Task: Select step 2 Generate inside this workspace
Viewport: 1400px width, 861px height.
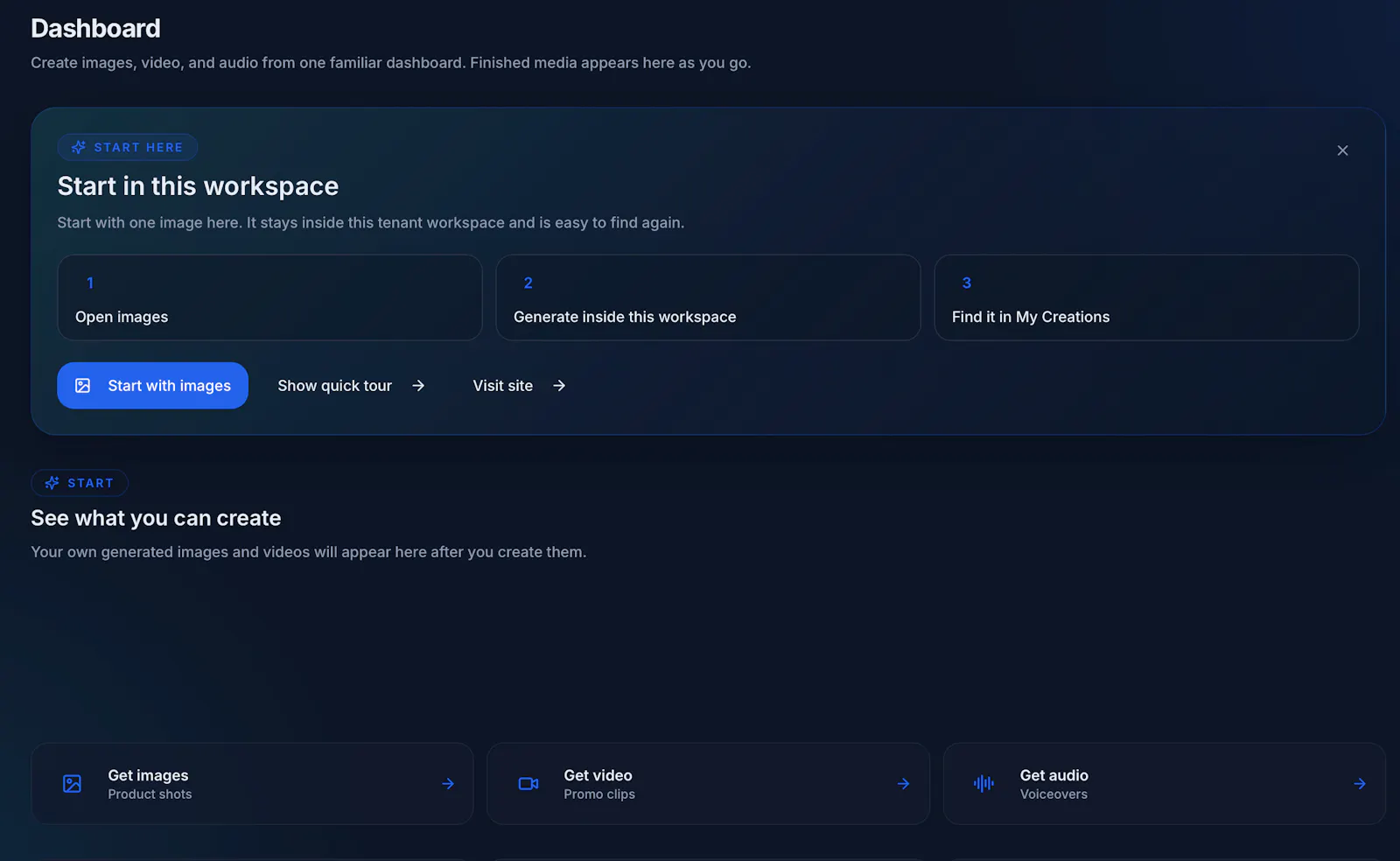Action: tap(708, 297)
